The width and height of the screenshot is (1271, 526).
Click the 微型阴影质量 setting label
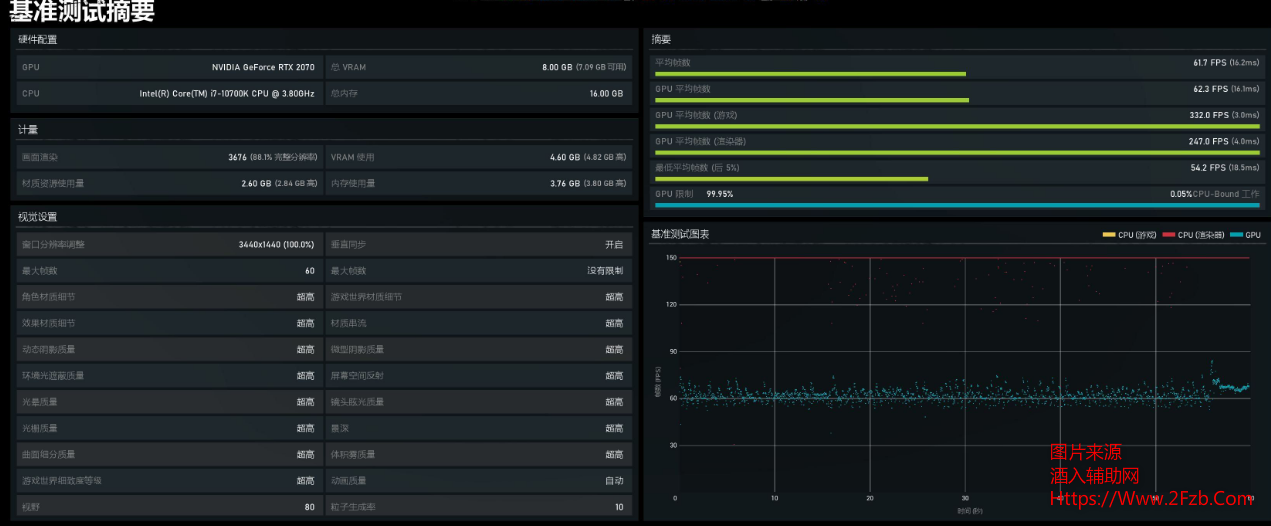(358, 349)
